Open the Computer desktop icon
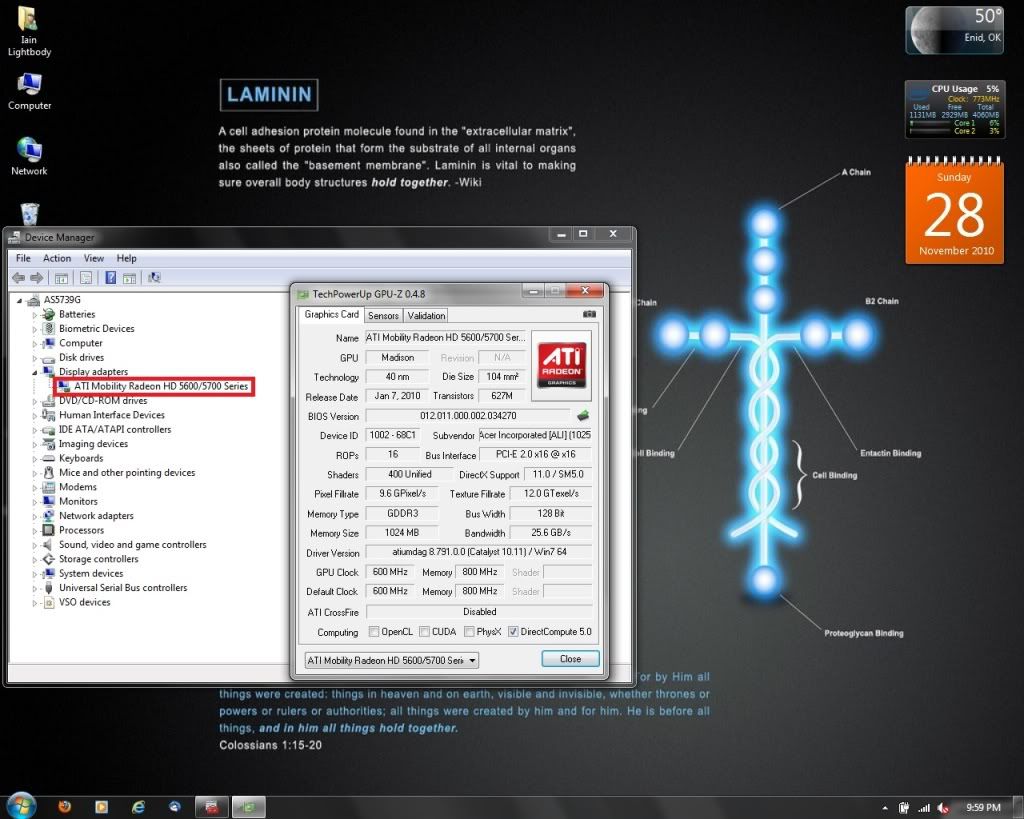 tap(29, 91)
